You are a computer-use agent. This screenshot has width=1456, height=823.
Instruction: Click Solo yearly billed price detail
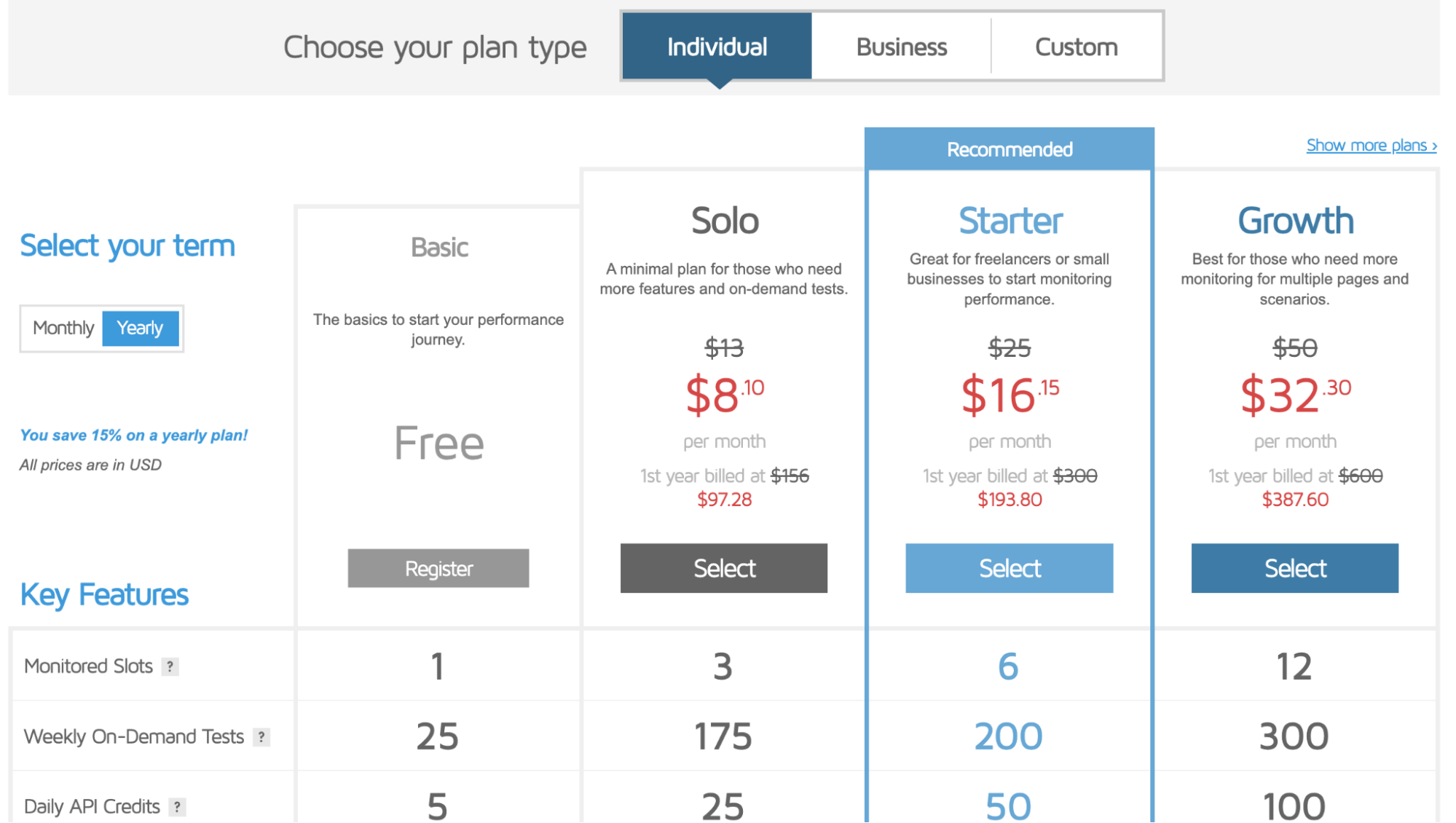[x=724, y=487]
